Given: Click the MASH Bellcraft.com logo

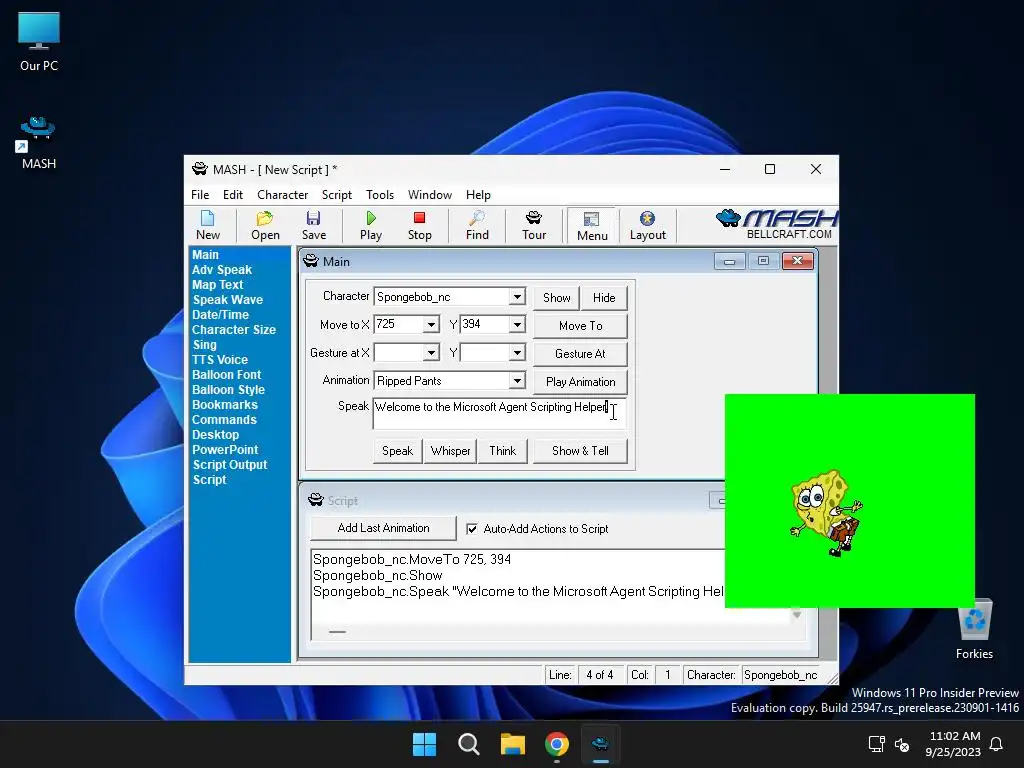Looking at the screenshot, I should [x=776, y=225].
